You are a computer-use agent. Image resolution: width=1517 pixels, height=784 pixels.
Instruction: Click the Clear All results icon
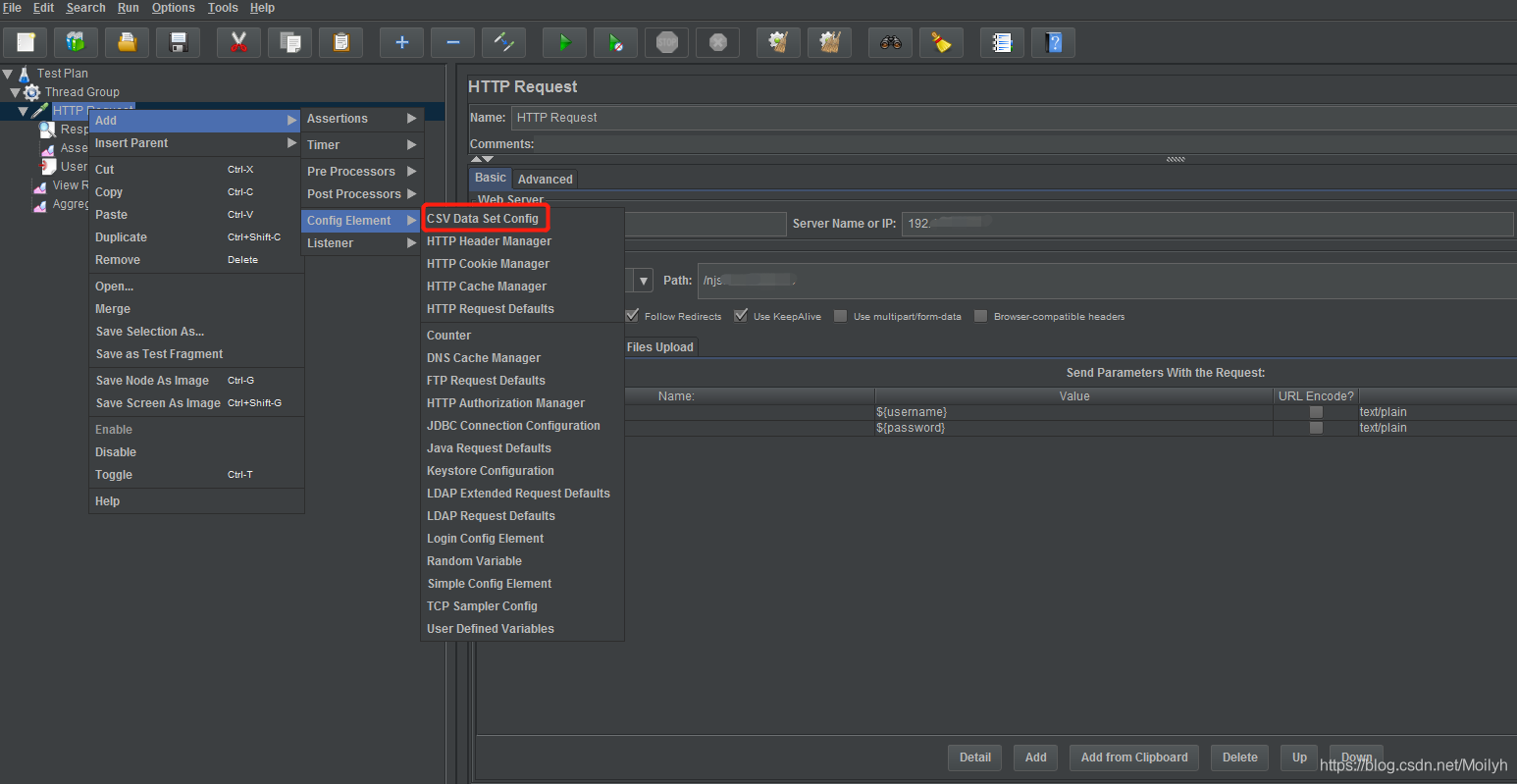pyautogui.click(x=829, y=42)
